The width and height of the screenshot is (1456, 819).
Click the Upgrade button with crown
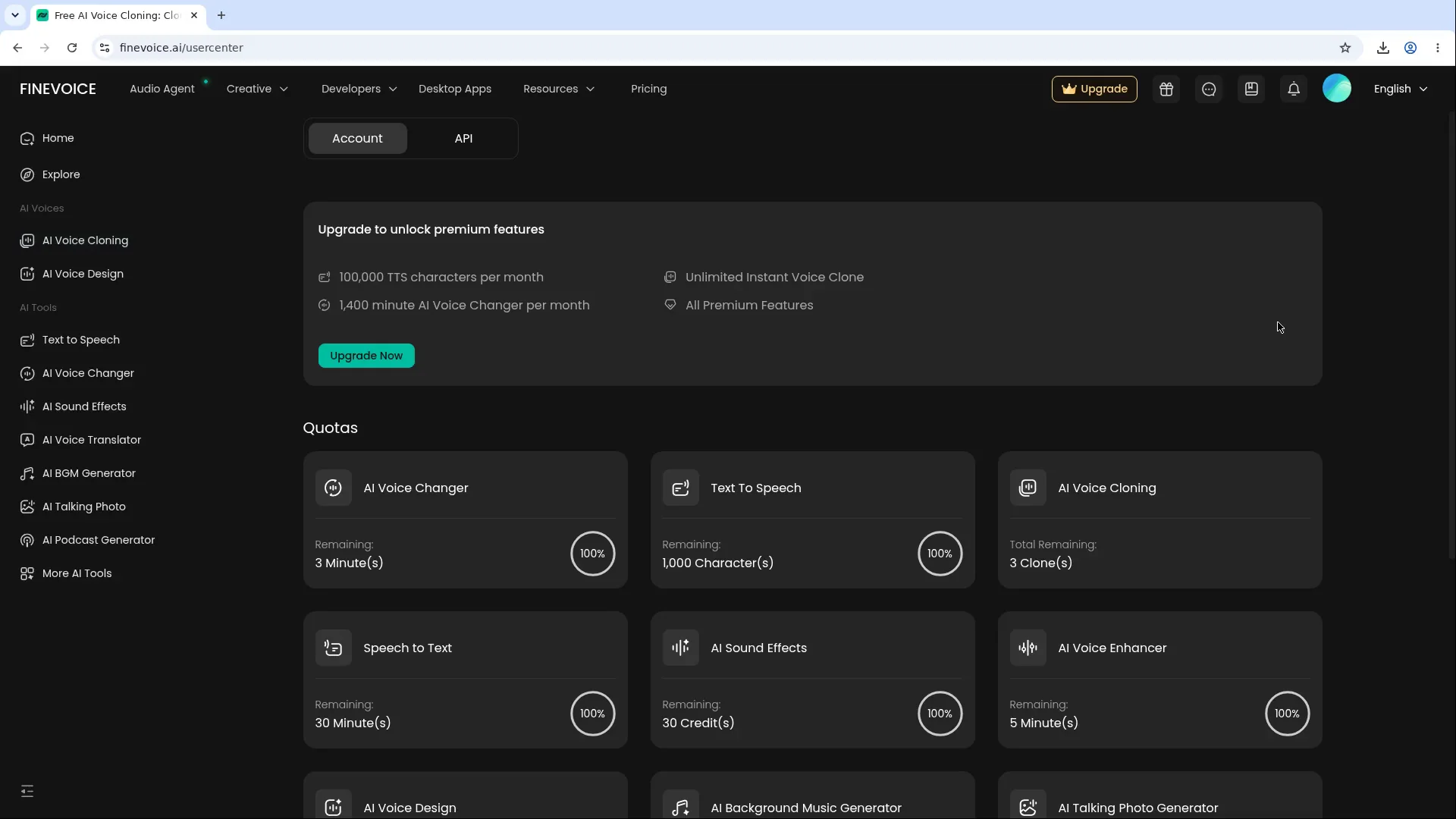[1094, 89]
